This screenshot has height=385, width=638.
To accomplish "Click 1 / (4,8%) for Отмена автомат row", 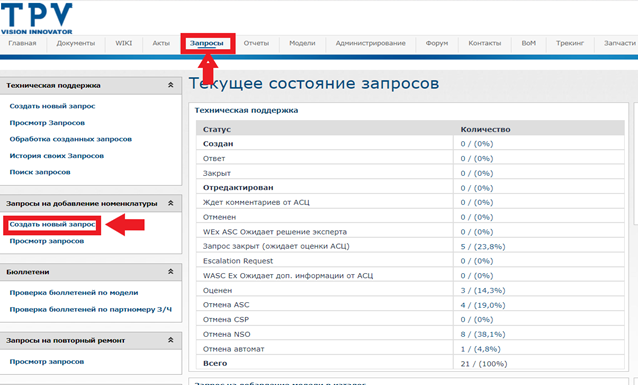I will coord(481,349).
